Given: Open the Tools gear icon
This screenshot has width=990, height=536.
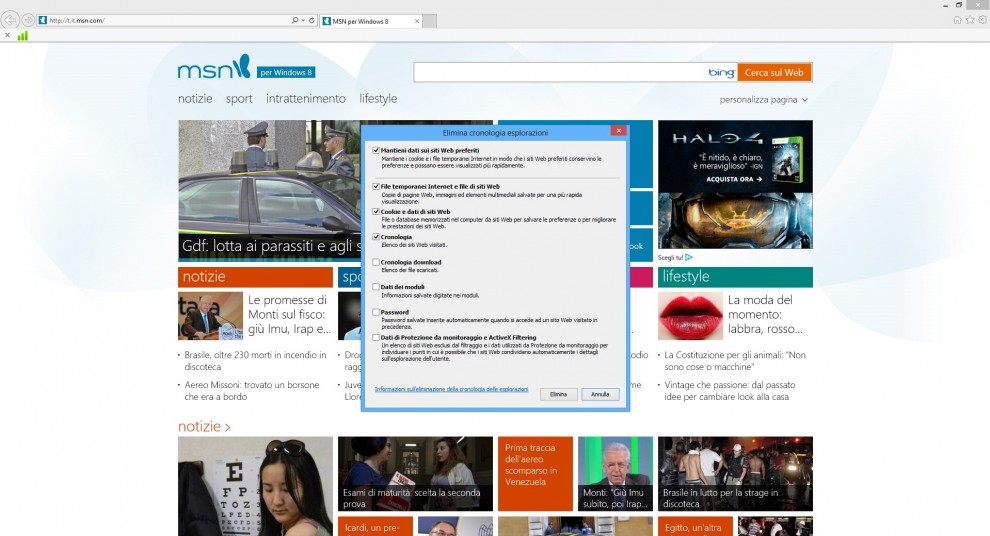Looking at the screenshot, I should 982,20.
